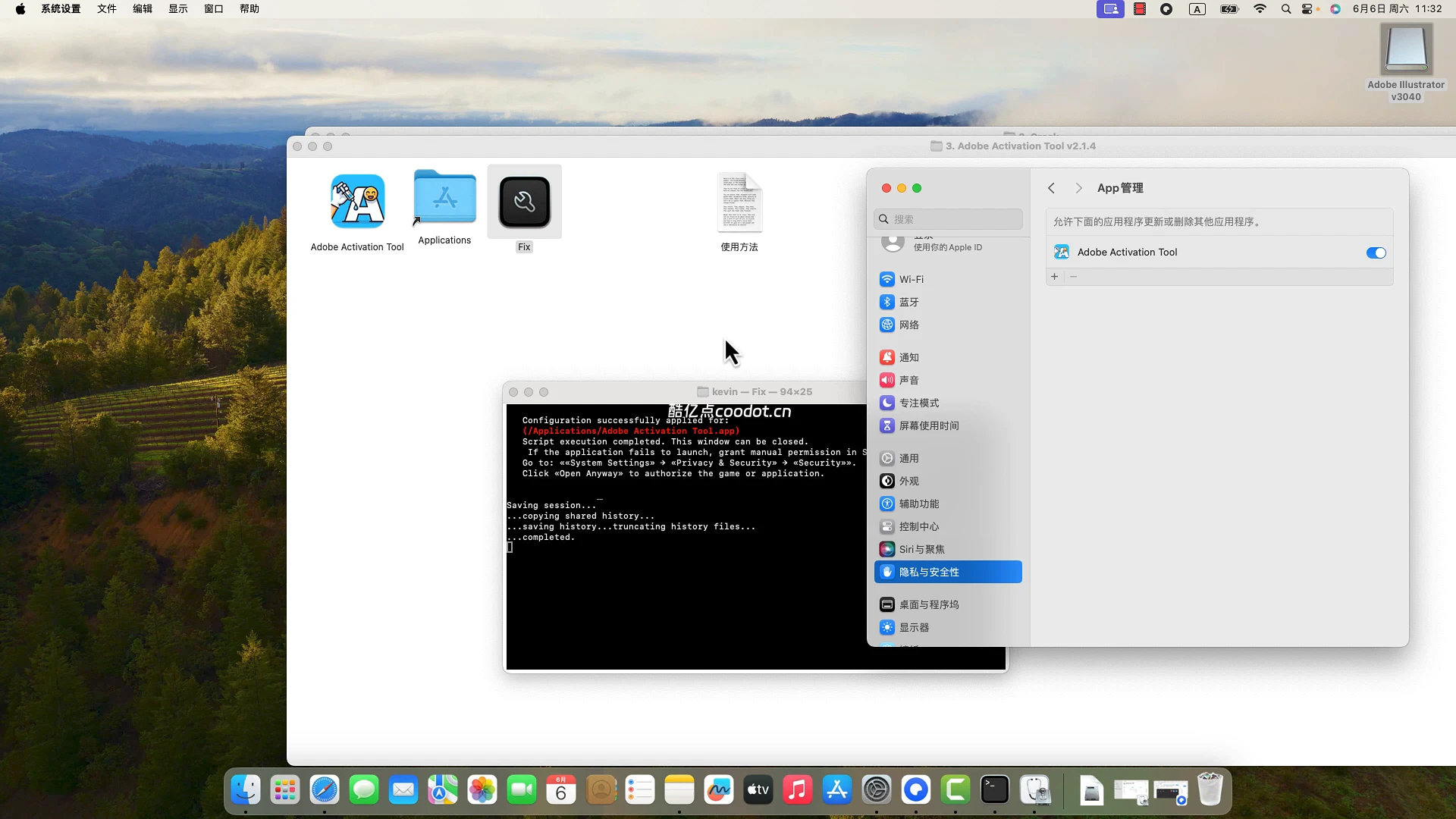Toggle Adobe Activation Tool App管理 permission
The width and height of the screenshot is (1456, 819).
pyautogui.click(x=1376, y=253)
